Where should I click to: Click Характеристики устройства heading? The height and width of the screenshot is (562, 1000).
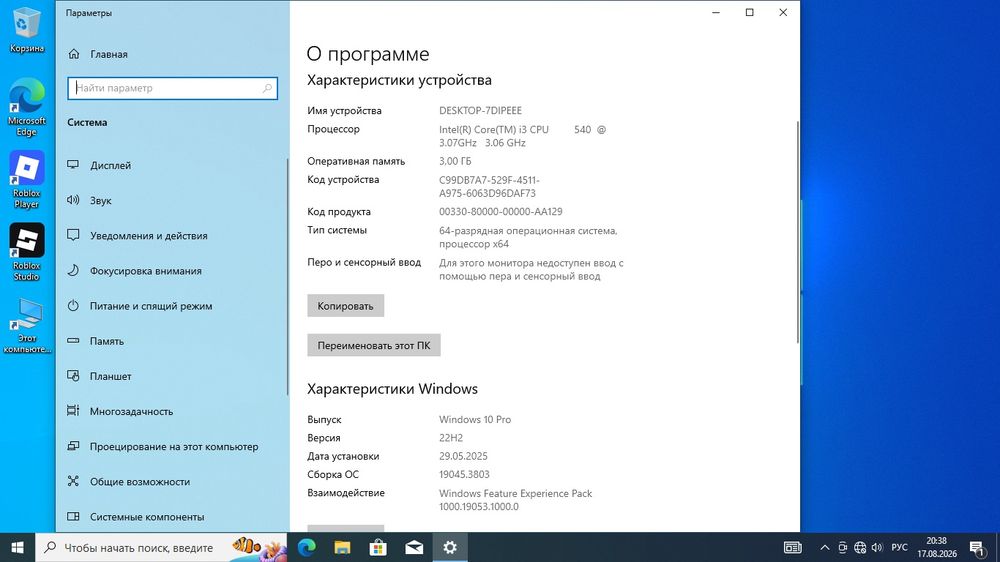click(399, 80)
